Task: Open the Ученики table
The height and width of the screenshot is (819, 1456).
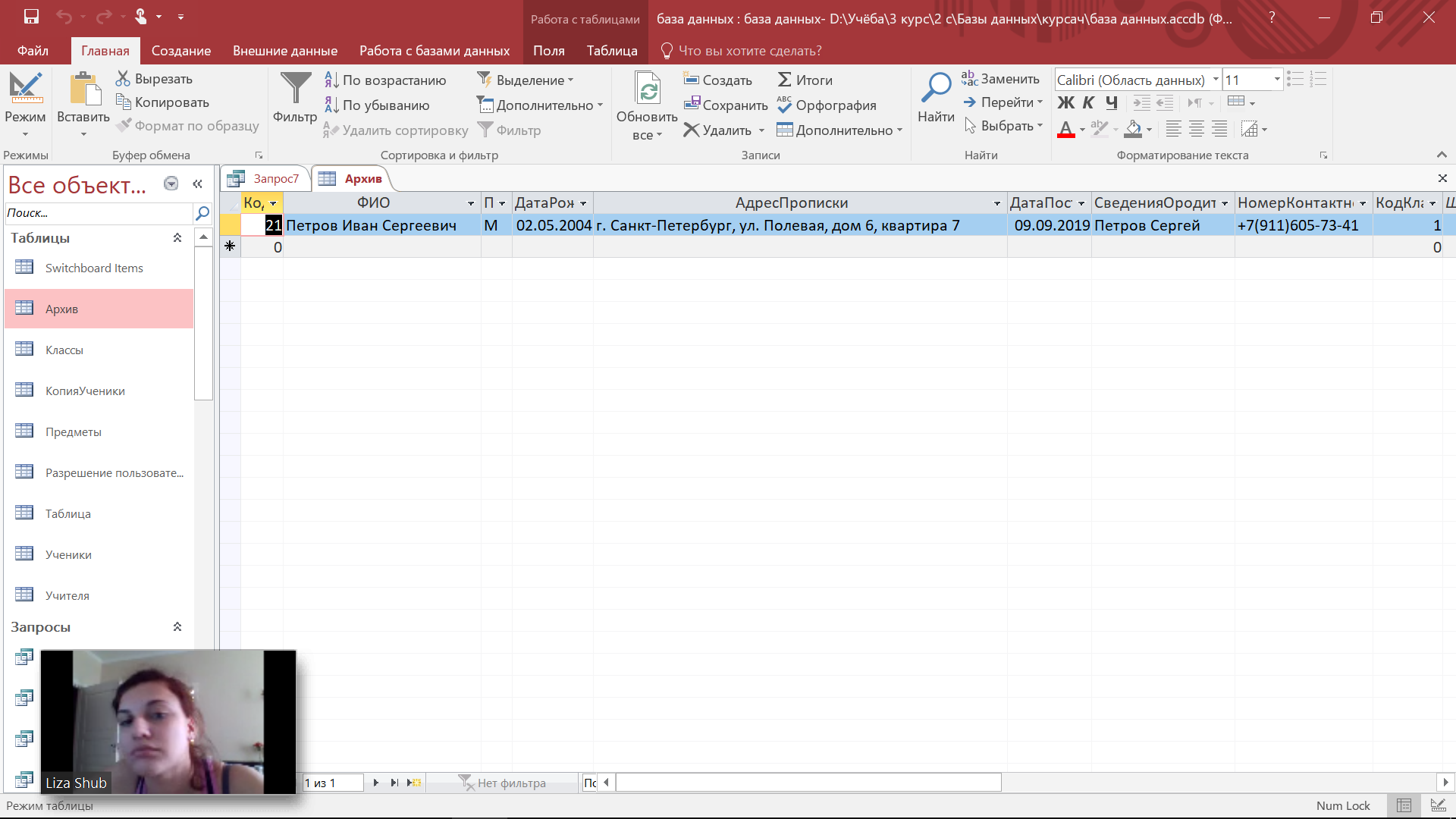Action: (99, 554)
